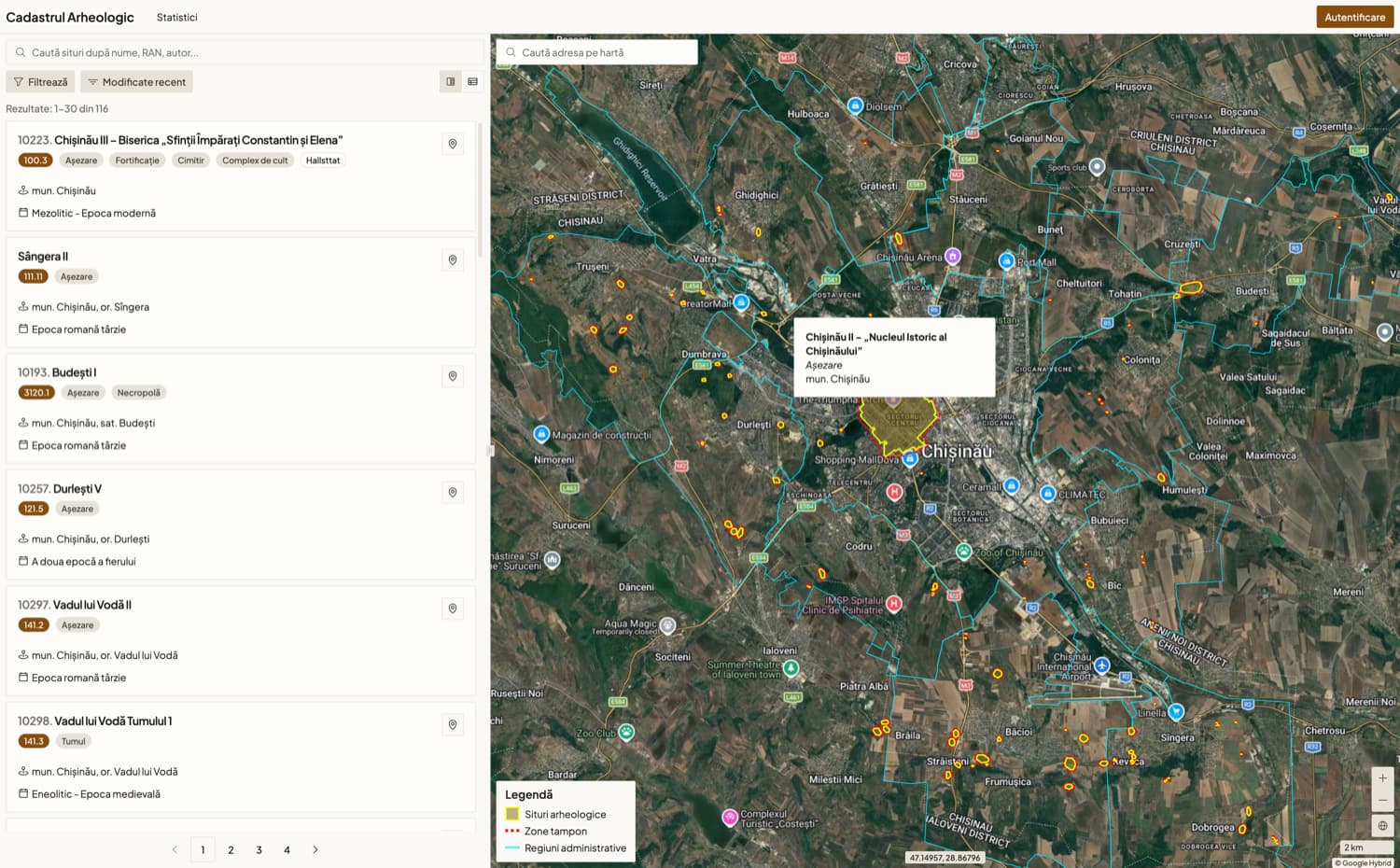
Task: Locate Vadul lui Vodă II on map
Action: tap(453, 609)
